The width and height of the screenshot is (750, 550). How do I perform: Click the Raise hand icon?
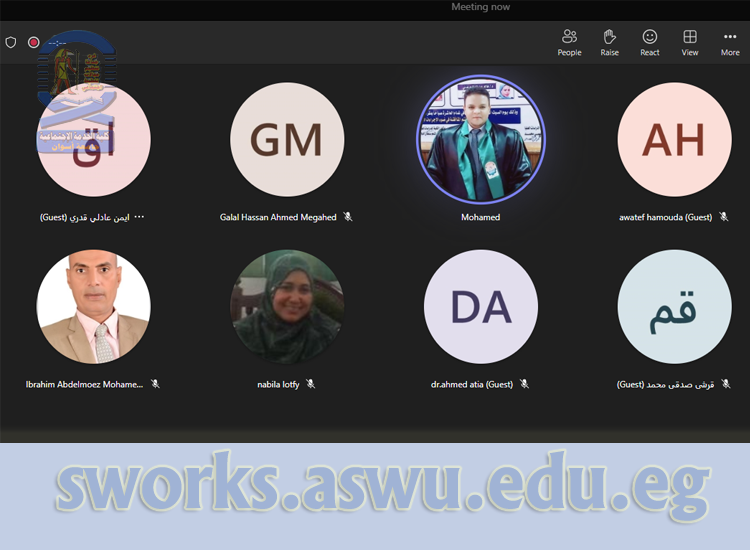[x=609, y=42]
